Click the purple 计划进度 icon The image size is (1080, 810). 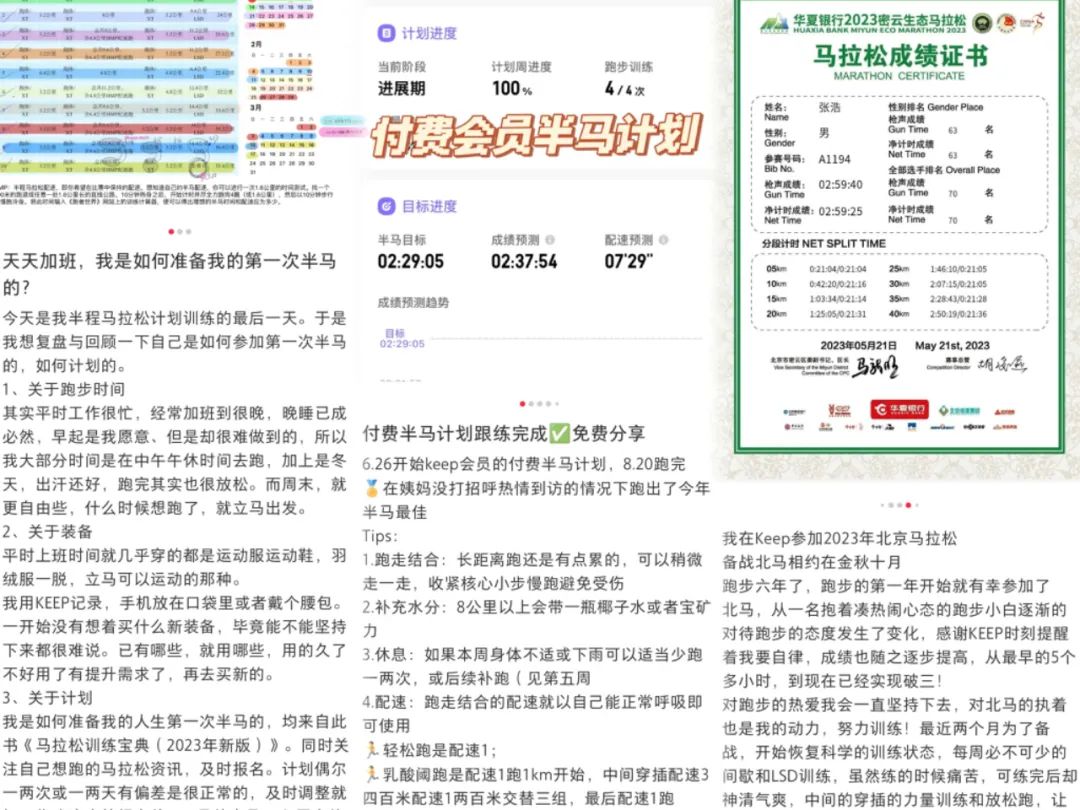coord(385,33)
